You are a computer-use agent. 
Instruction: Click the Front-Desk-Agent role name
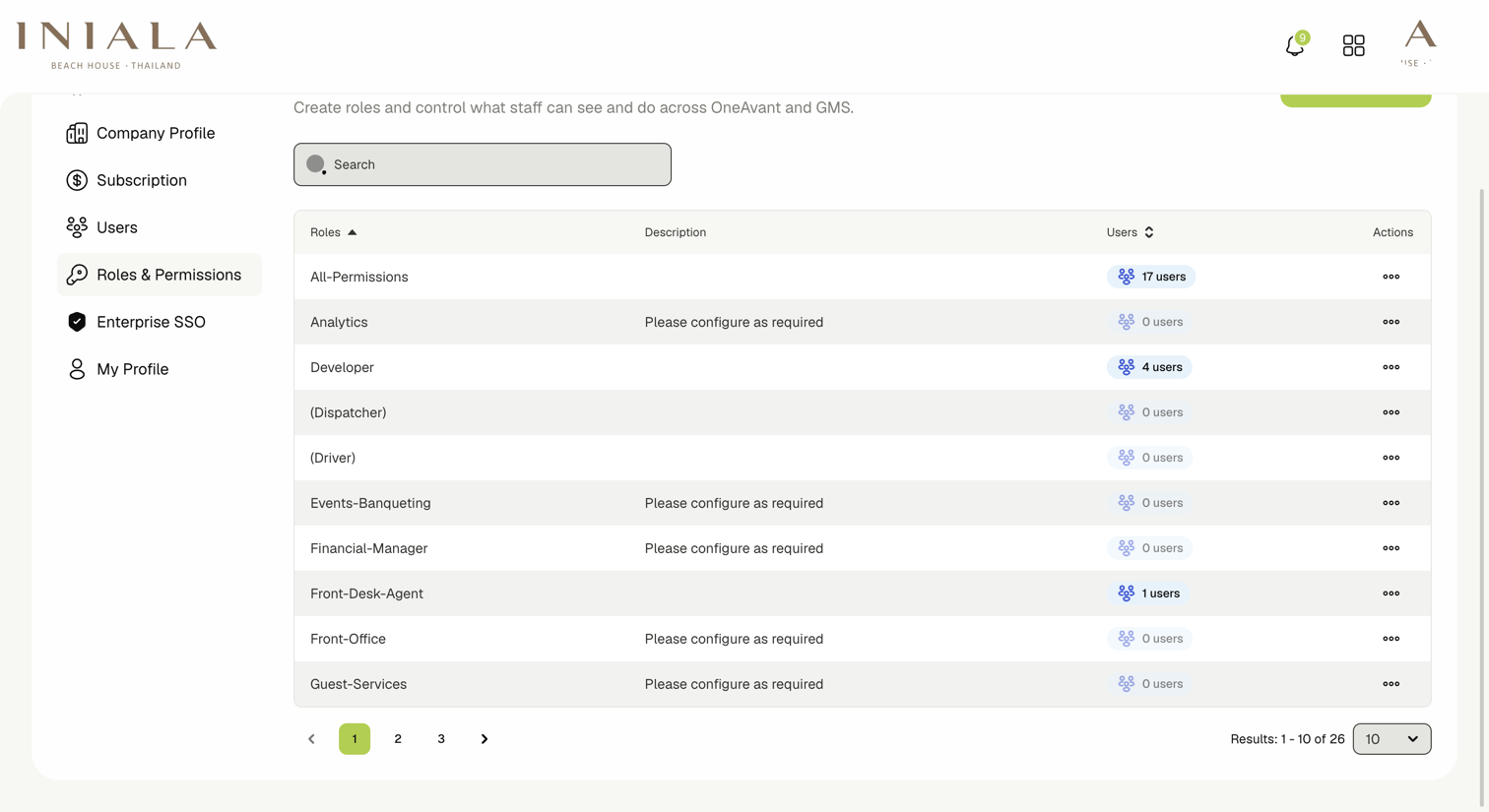pyautogui.click(x=366, y=593)
